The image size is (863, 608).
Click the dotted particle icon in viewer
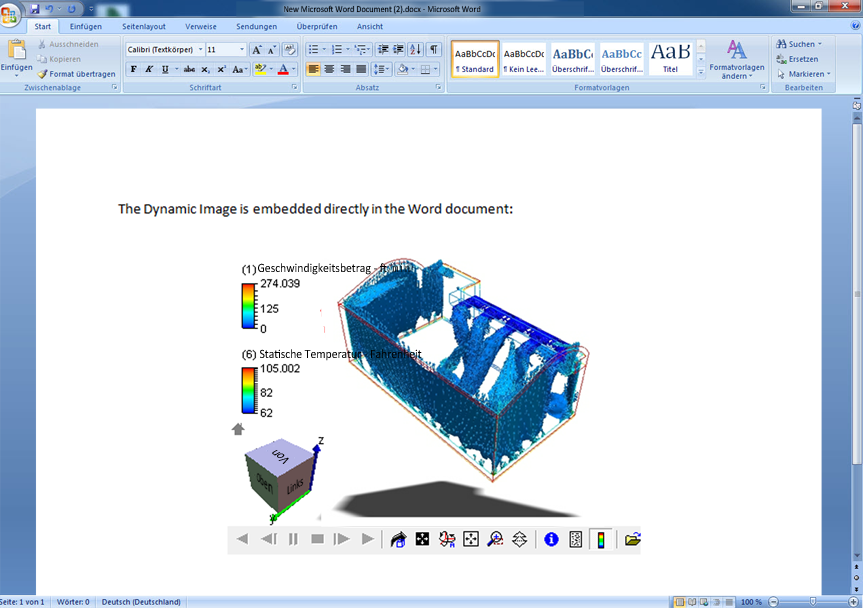pos(576,539)
